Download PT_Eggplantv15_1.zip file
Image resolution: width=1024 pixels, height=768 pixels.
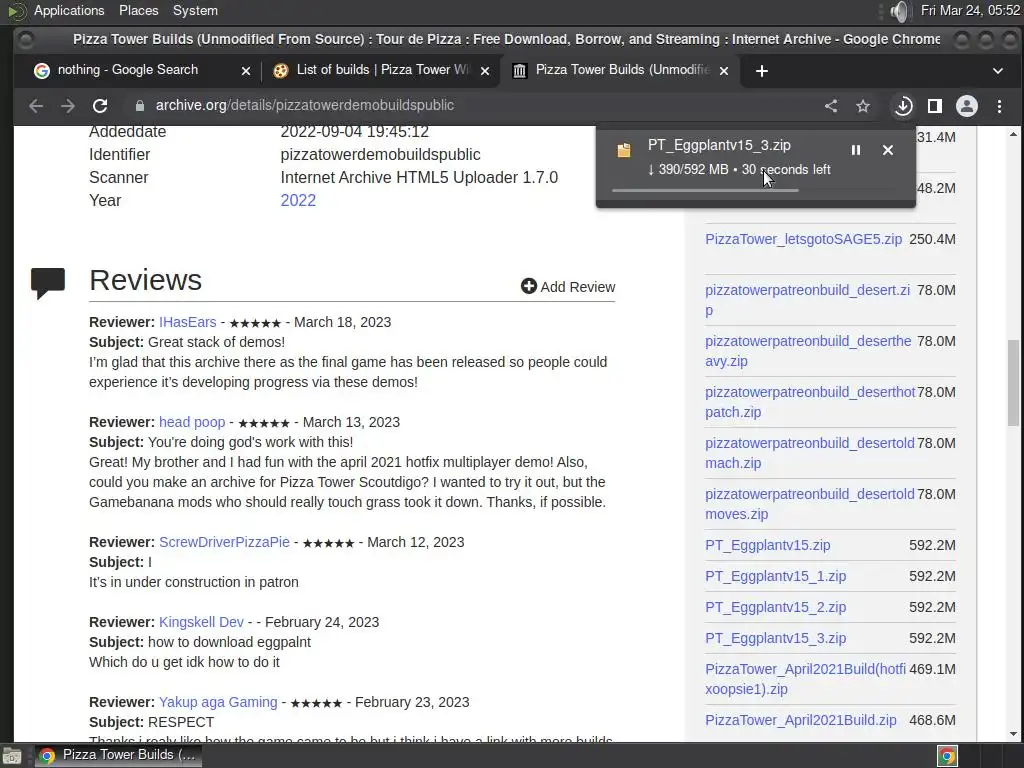point(775,576)
